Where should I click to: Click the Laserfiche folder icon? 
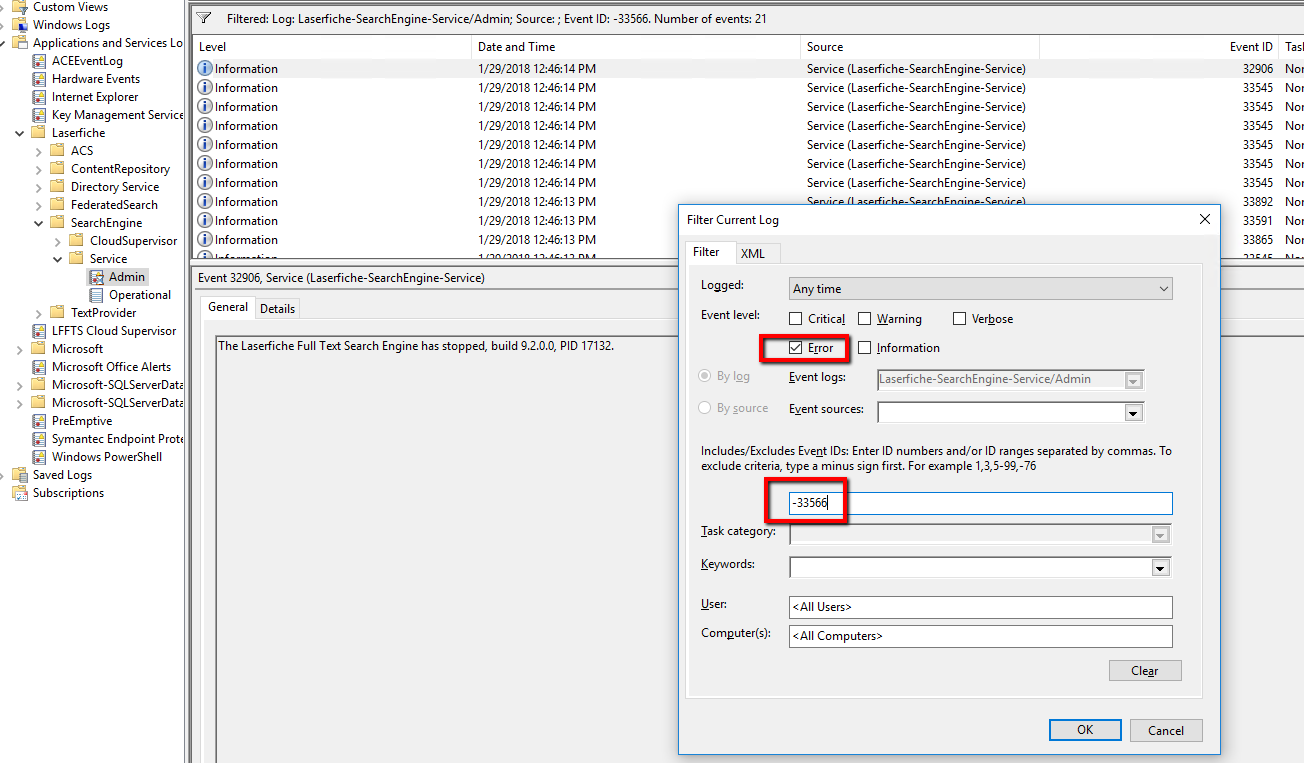click(40, 133)
